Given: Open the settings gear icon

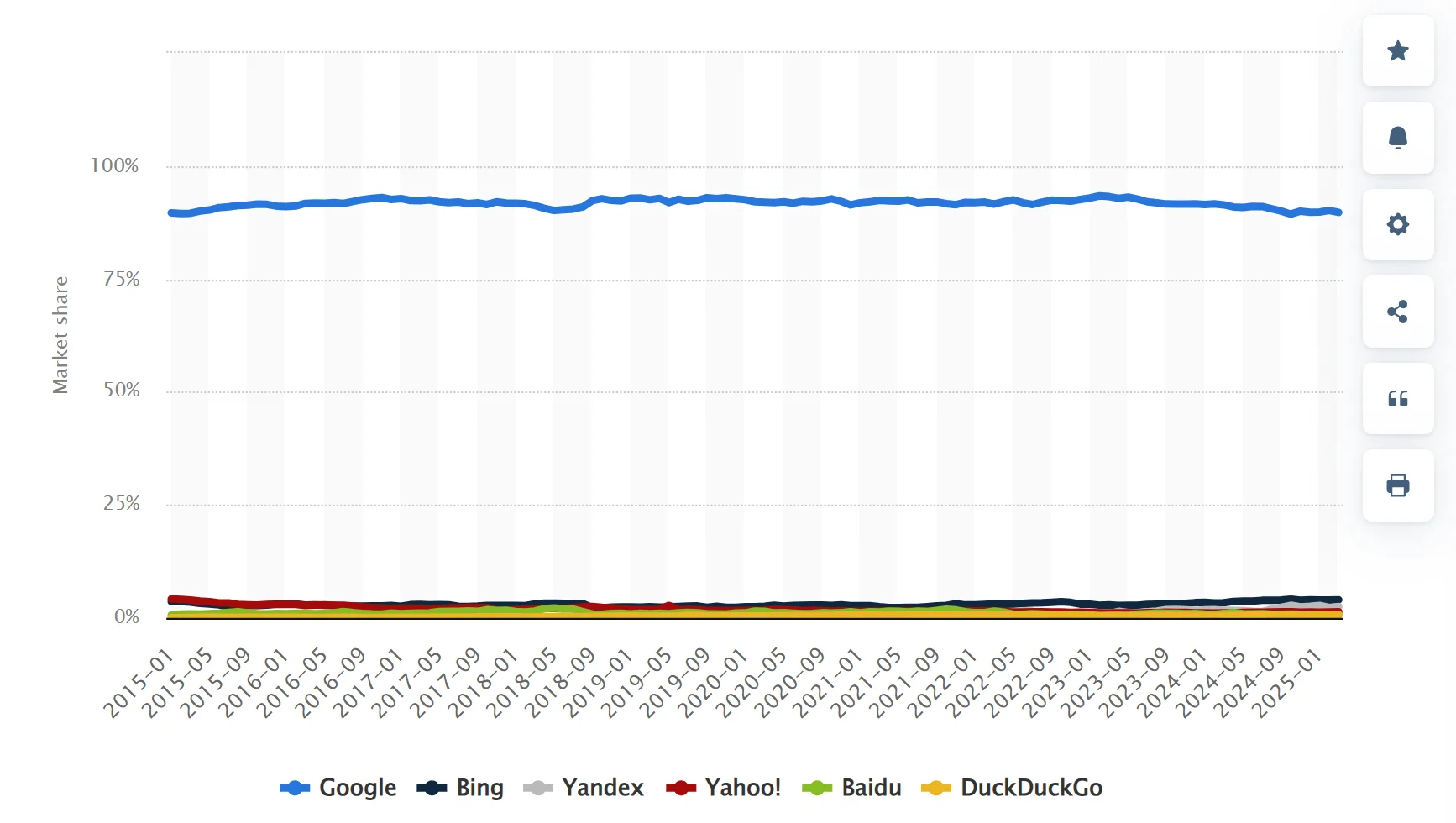Looking at the screenshot, I should [1397, 225].
